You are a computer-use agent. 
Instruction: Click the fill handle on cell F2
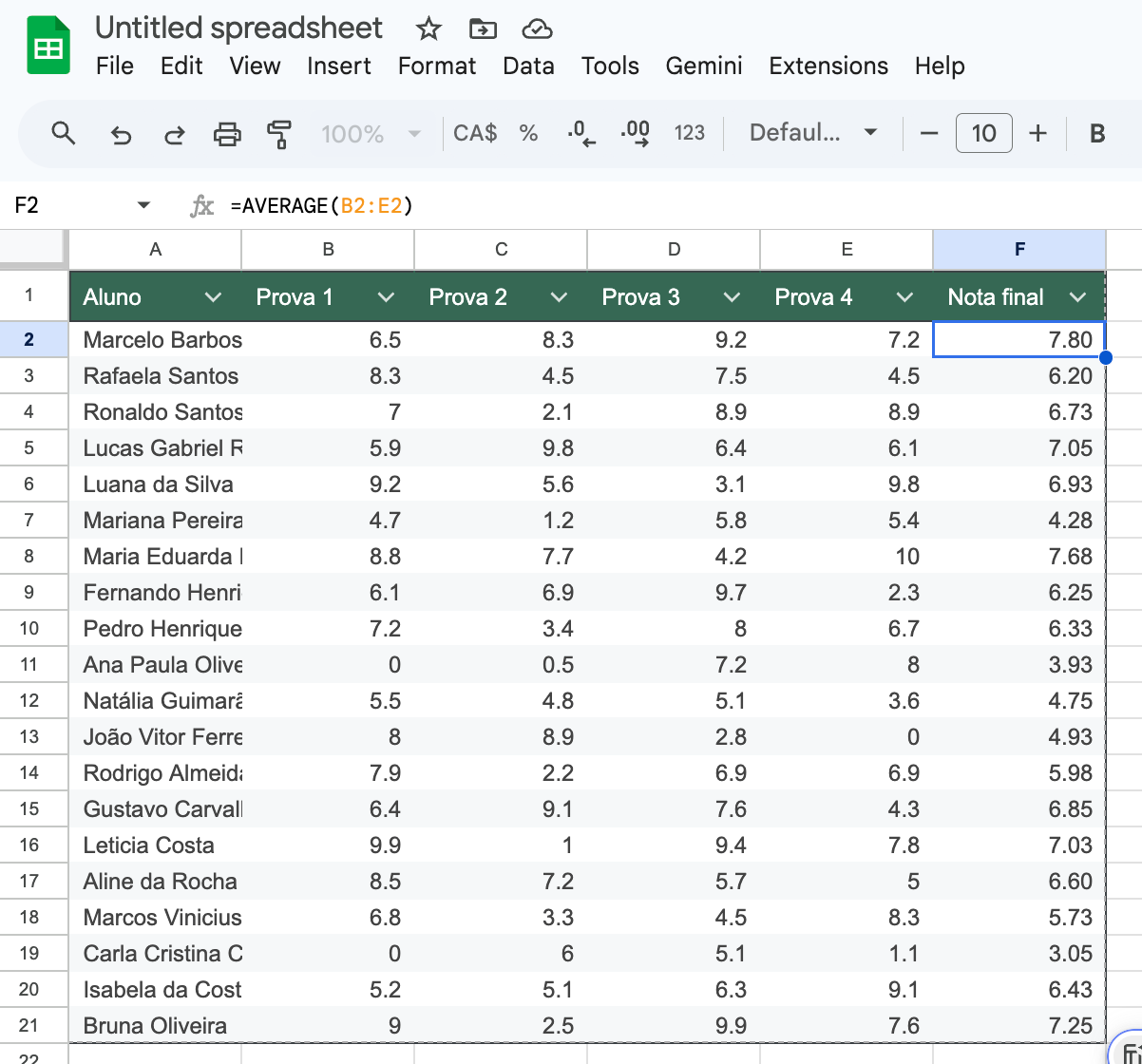[x=1106, y=358]
